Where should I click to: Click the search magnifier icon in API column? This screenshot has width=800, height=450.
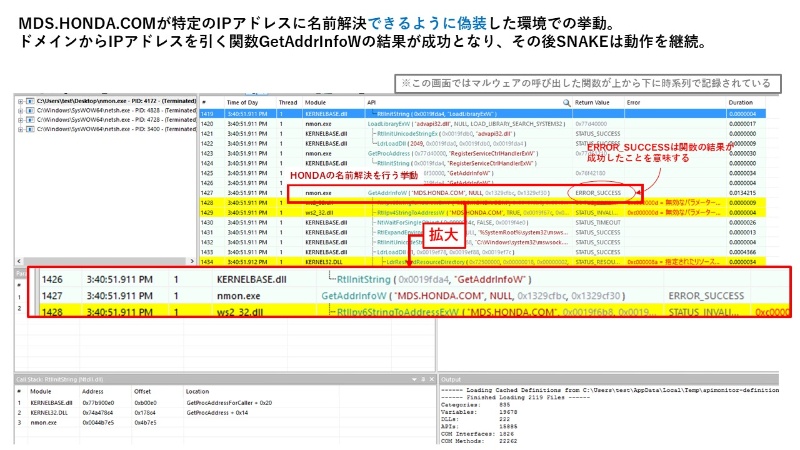[566, 103]
